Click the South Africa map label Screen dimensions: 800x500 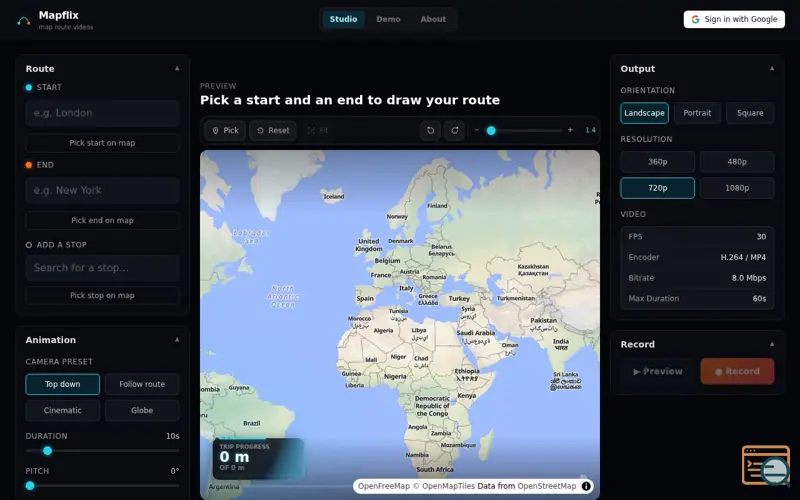(x=435, y=469)
